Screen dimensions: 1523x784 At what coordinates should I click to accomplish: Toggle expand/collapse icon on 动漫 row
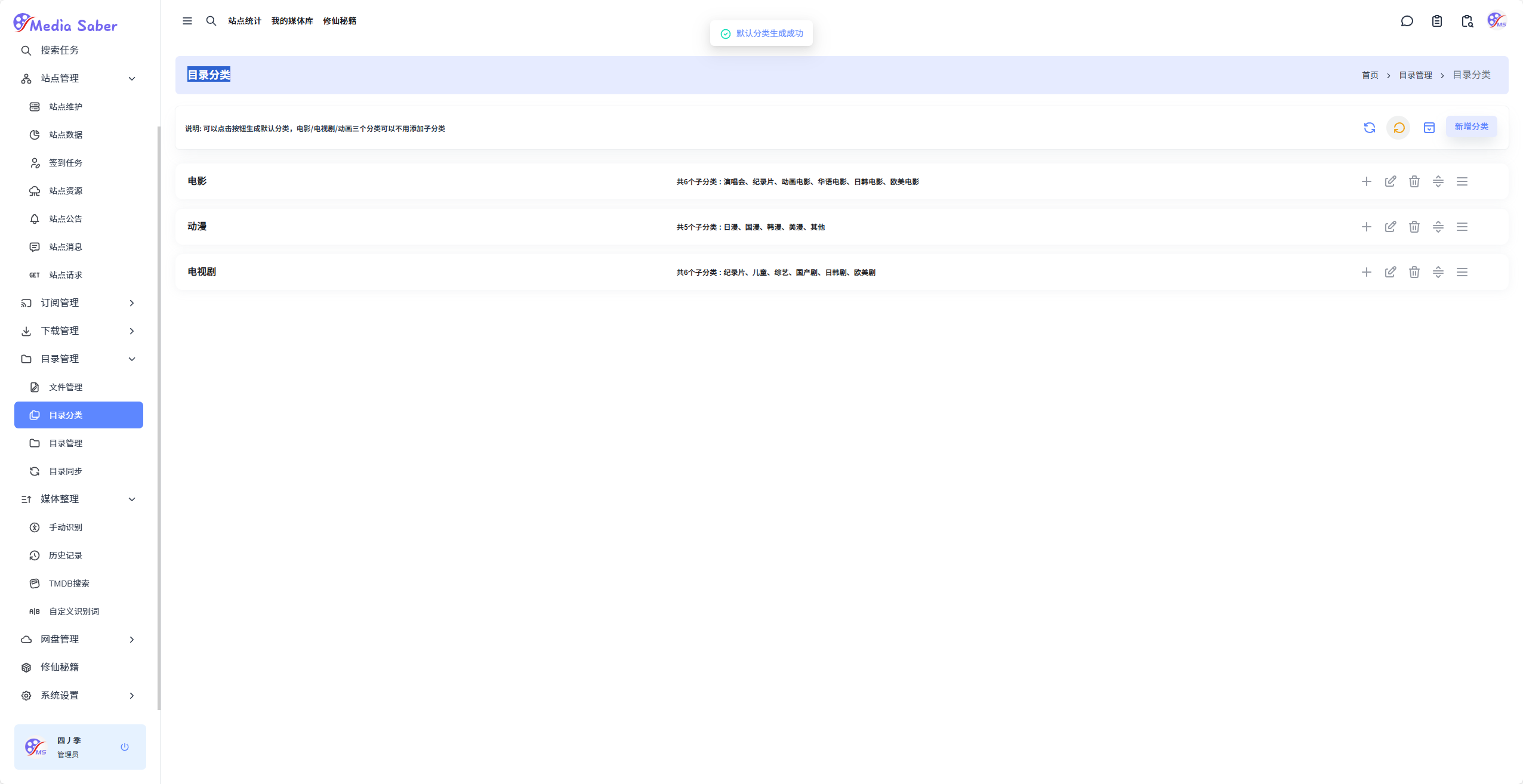(1438, 227)
